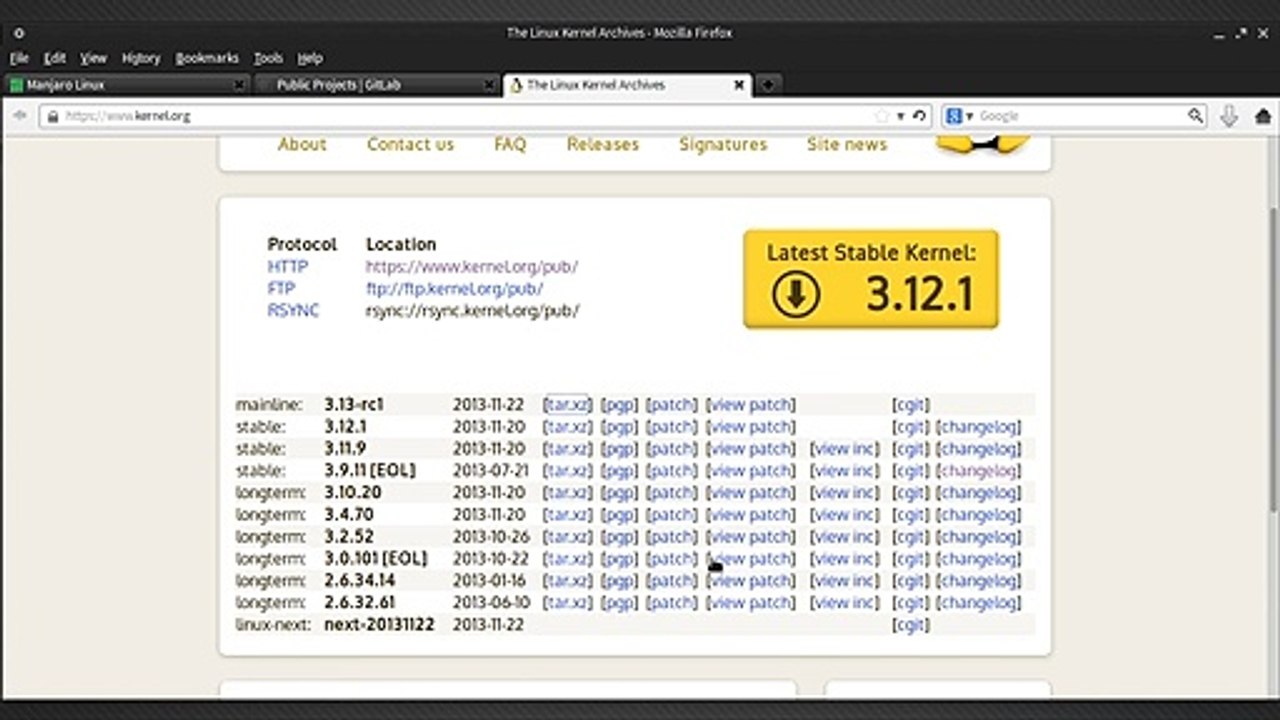Select The Linux Kernel Archives tab

point(627,85)
